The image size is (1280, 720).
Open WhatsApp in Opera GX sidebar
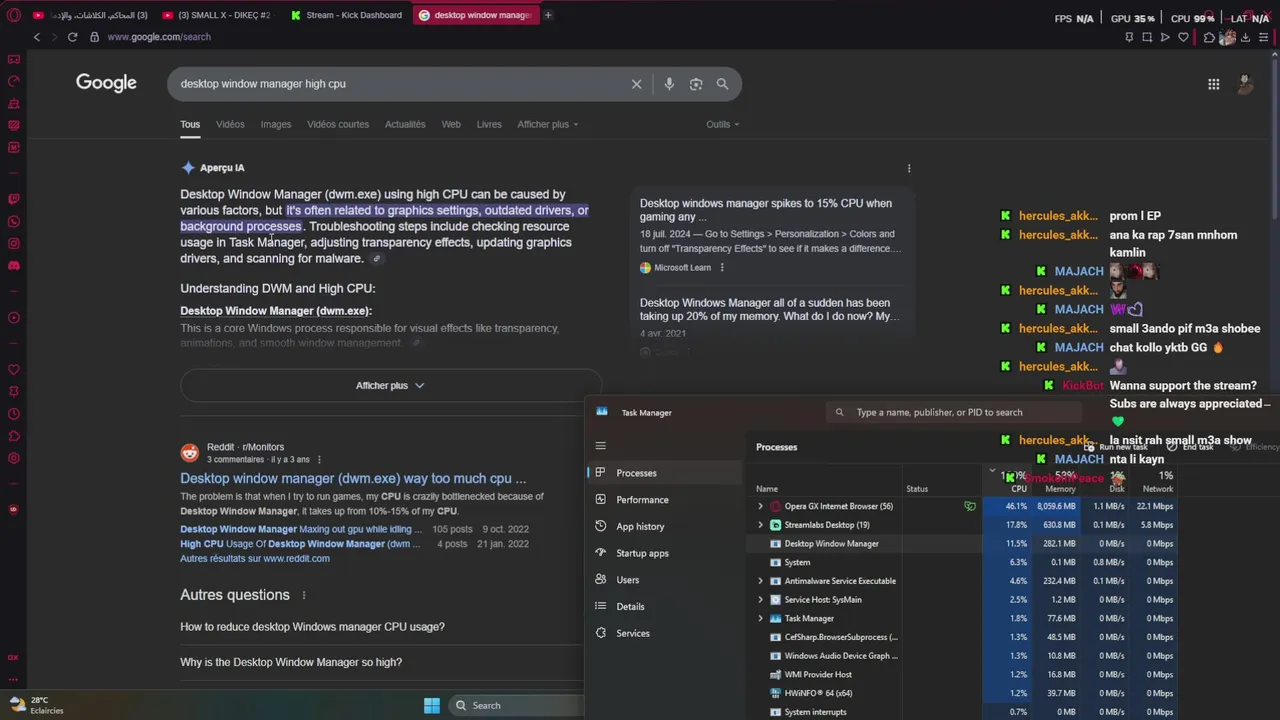(x=13, y=221)
